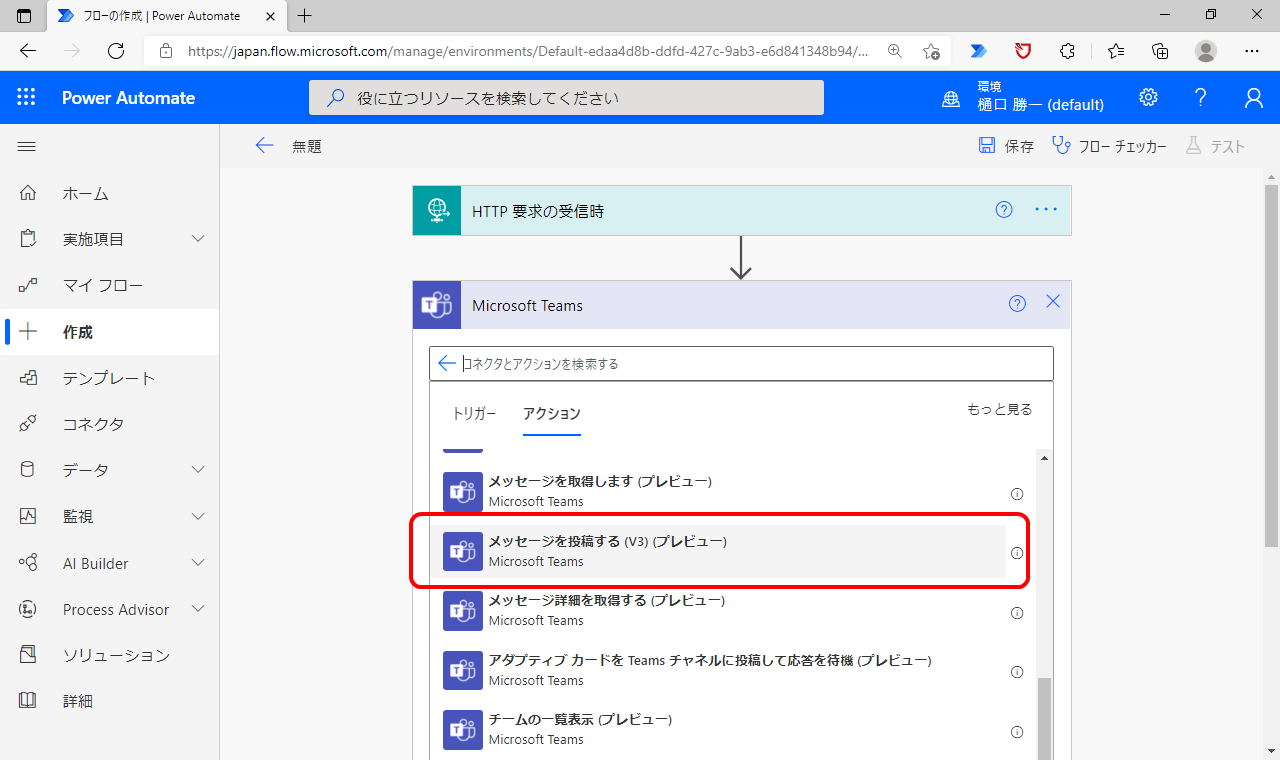Click the browser back button
This screenshot has width=1280, height=760.
[28, 51]
